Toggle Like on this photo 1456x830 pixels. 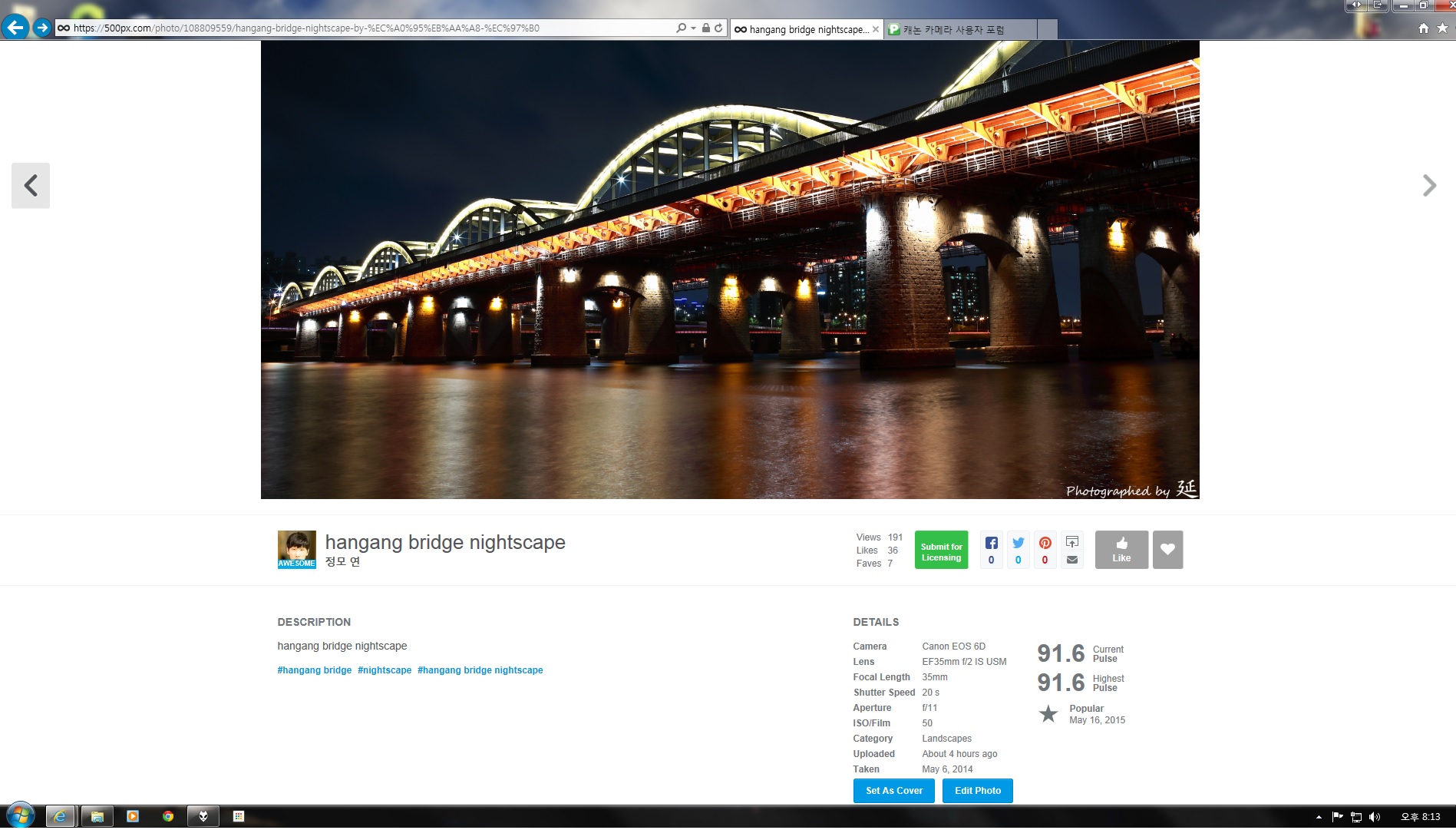pyautogui.click(x=1121, y=550)
